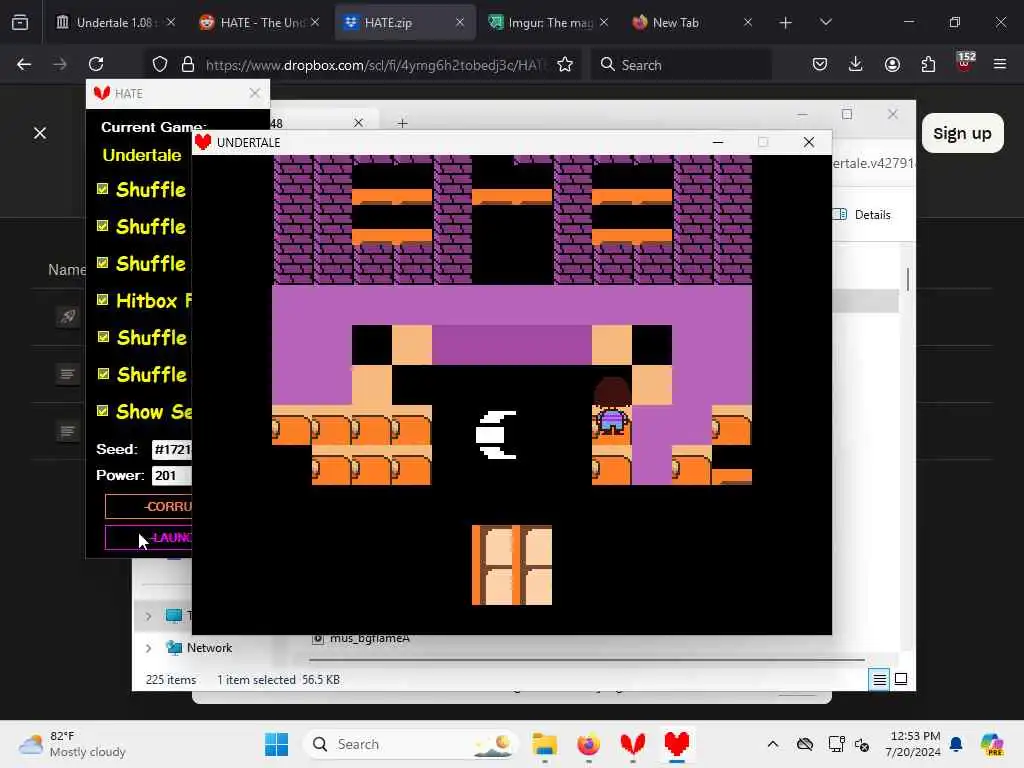Screen dimensions: 1024x768
Task: Toggle the second Shuffle checkbox in HATE
Action: point(103,226)
